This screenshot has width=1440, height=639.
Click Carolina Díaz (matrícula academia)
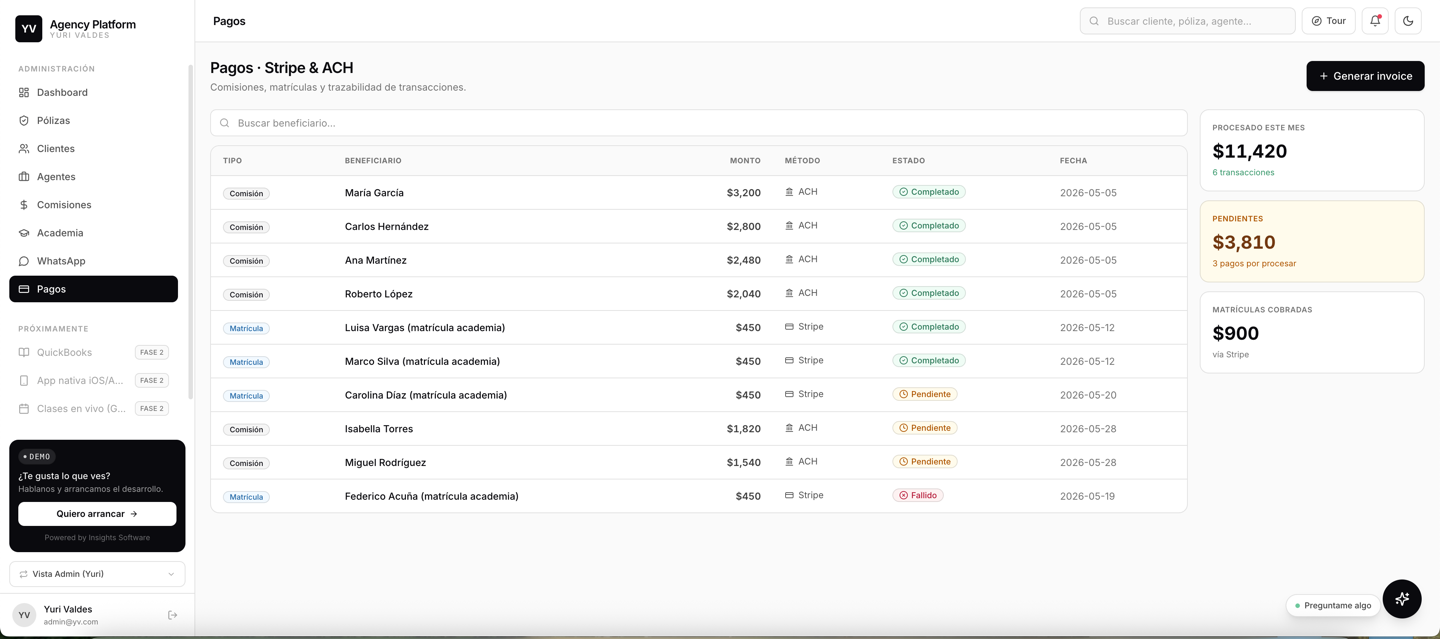pos(426,395)
